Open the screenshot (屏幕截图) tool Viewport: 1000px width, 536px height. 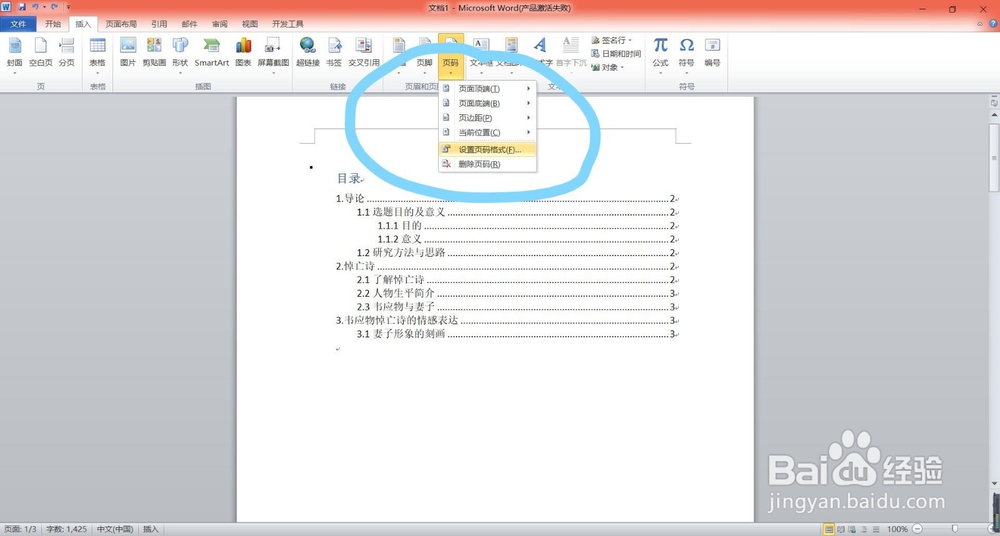tap(273, 55)
